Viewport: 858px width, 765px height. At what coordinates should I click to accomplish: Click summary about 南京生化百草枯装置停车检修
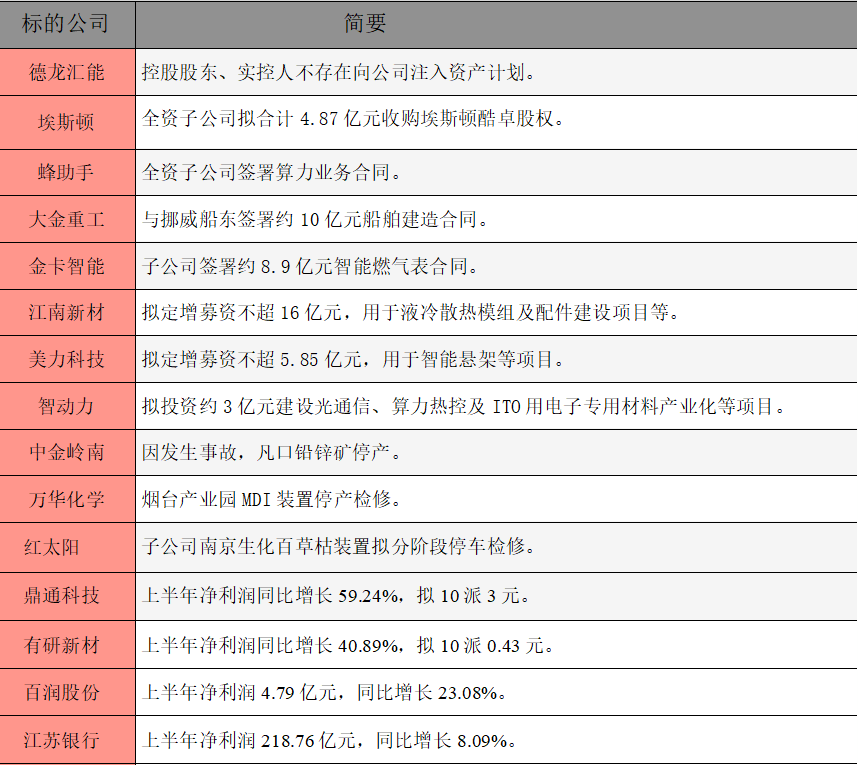tap(496, 548)
